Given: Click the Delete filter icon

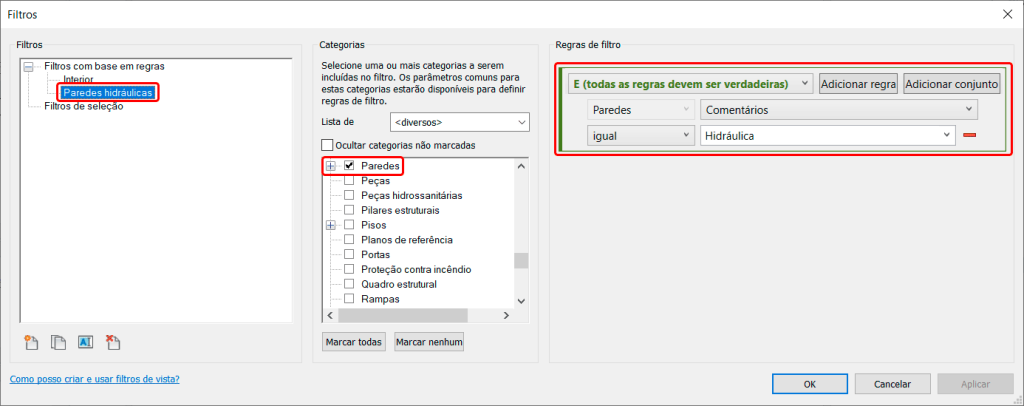Looking at the screenshot, I should click(x=113, y=342).
